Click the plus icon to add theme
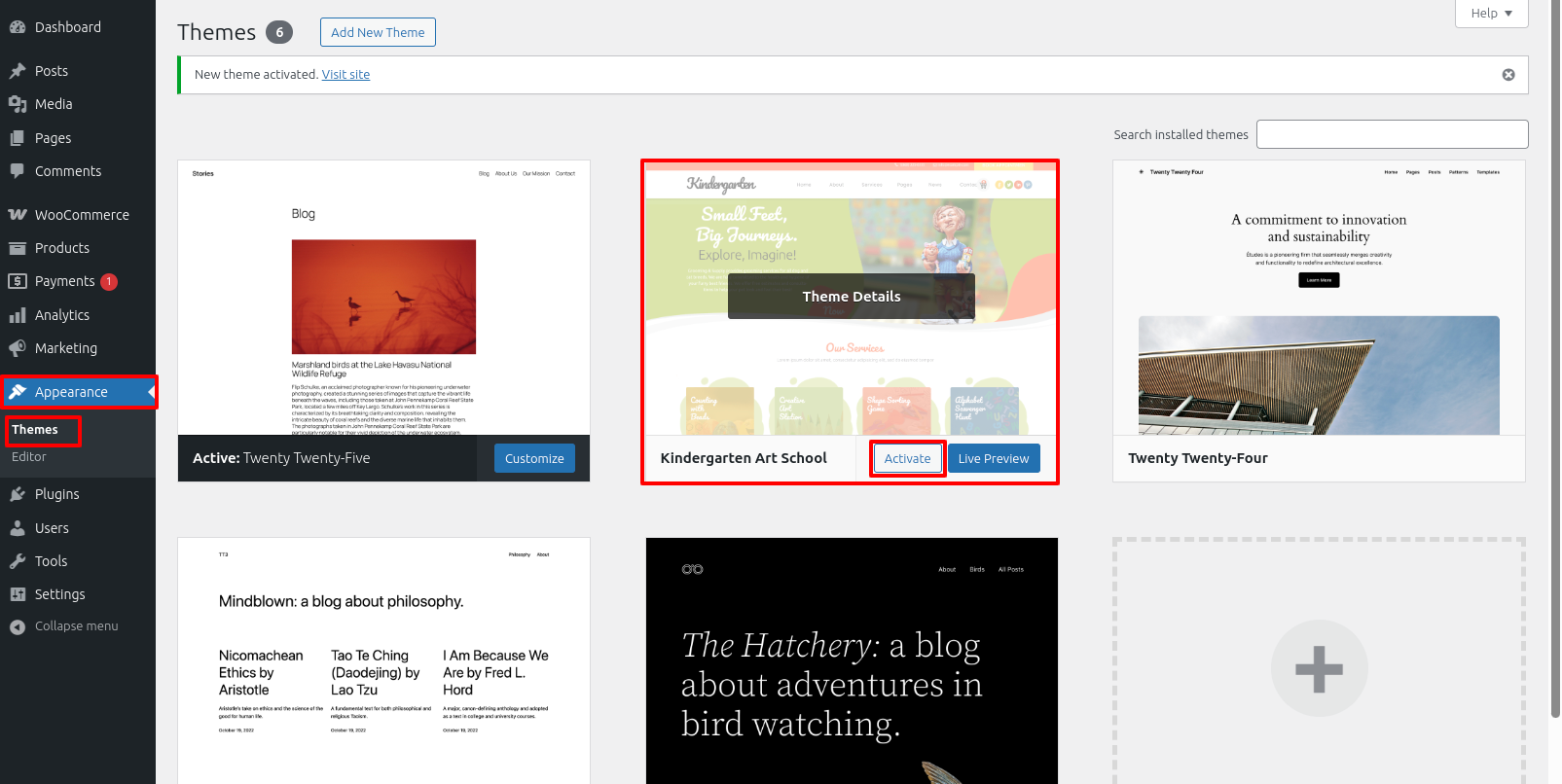The width and height of the screenshot is (1562, 784). tap(1319, 668)
